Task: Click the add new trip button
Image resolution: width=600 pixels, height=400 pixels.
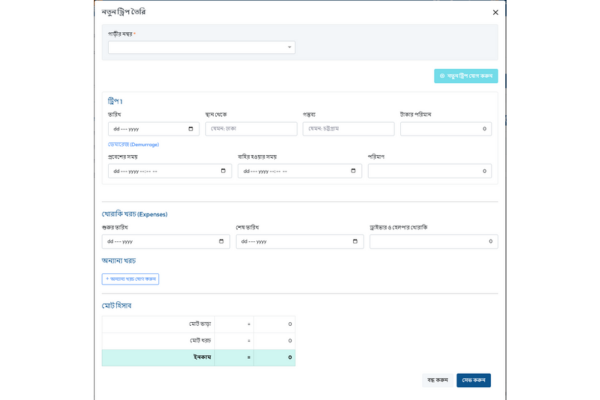Action: (465, 76)
